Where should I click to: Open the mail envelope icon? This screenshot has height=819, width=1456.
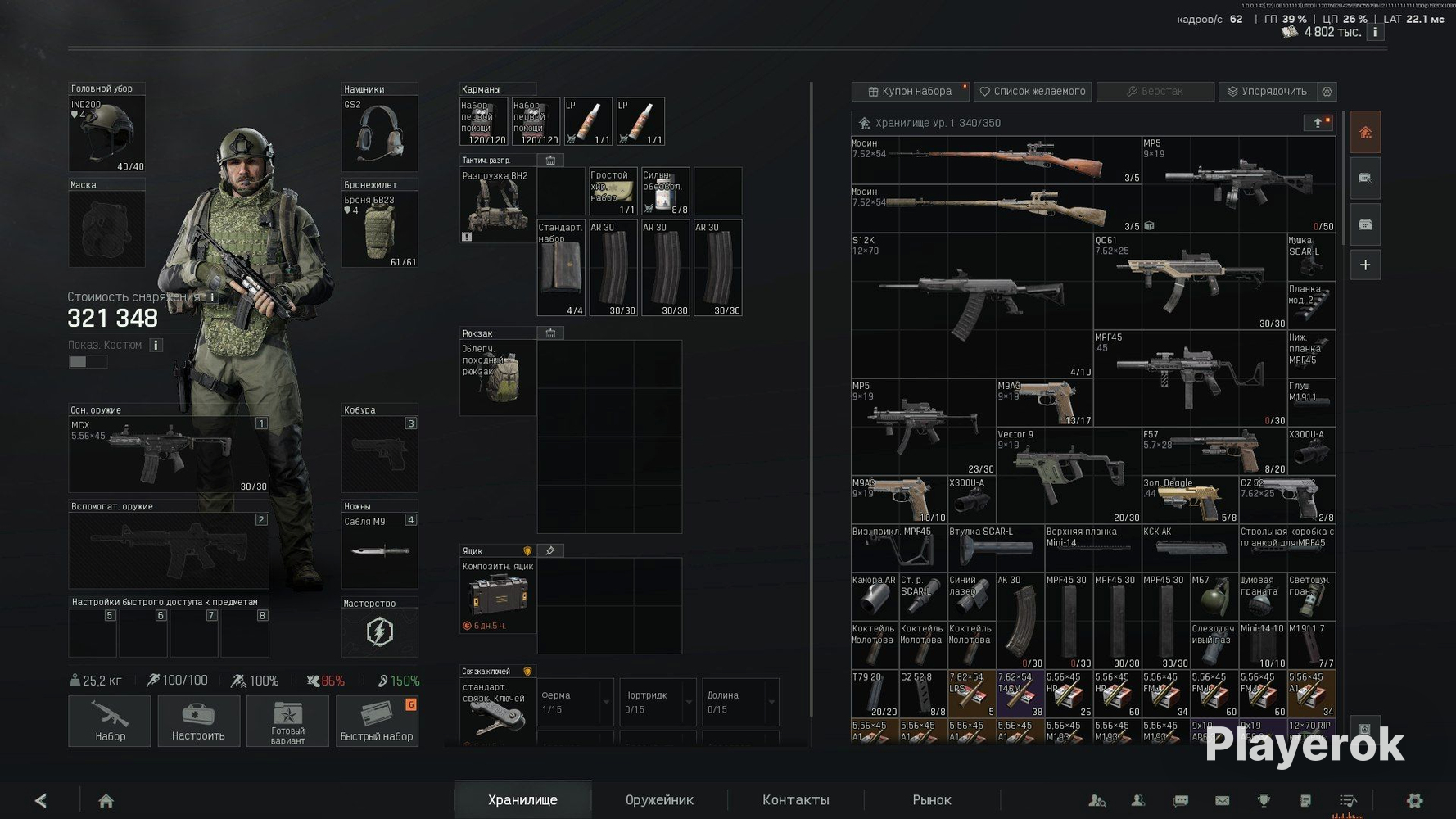1222,800
